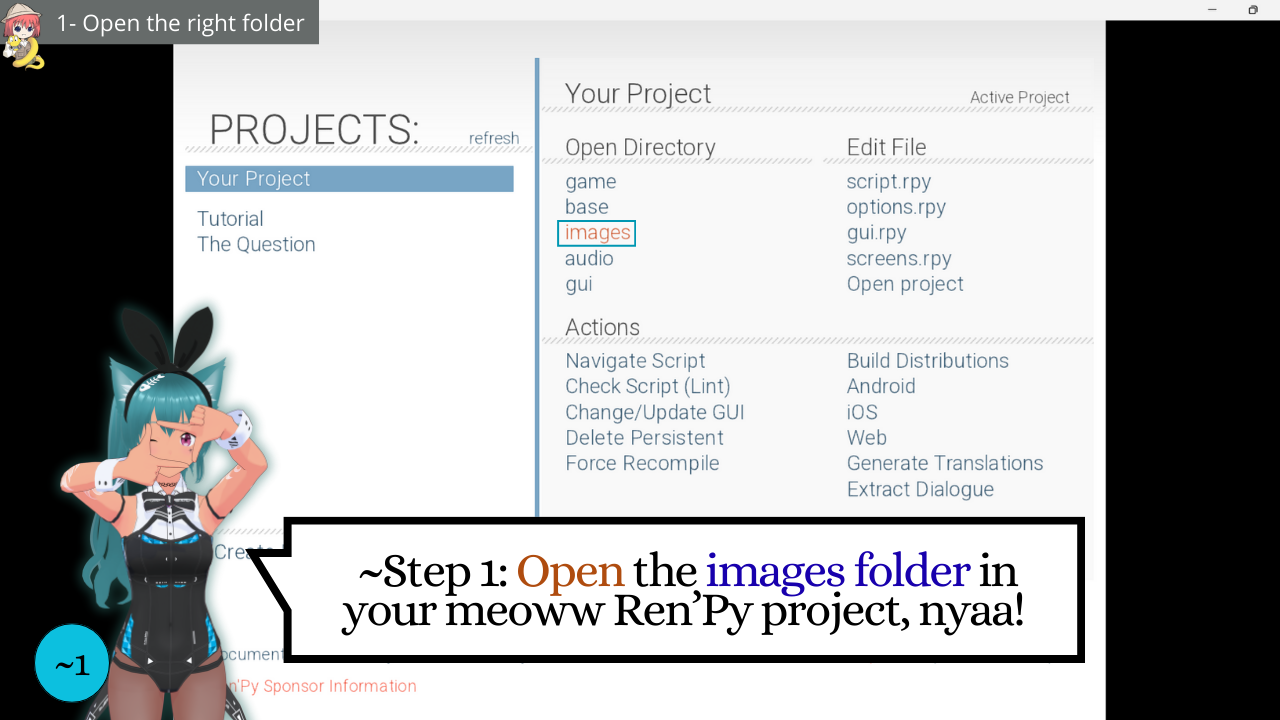Click Generate Translations
Viewport: 1280px width, 720px height.
(x=945, y=463)
